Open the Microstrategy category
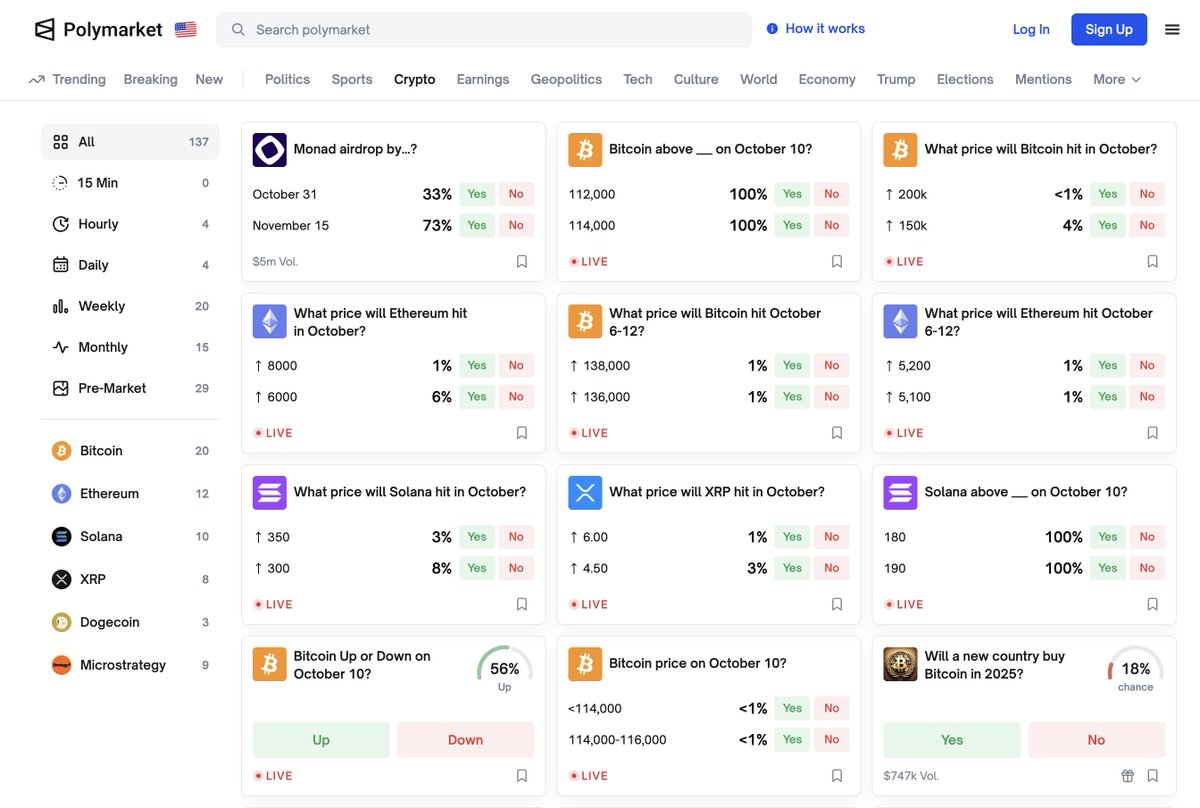 [122, 665]
